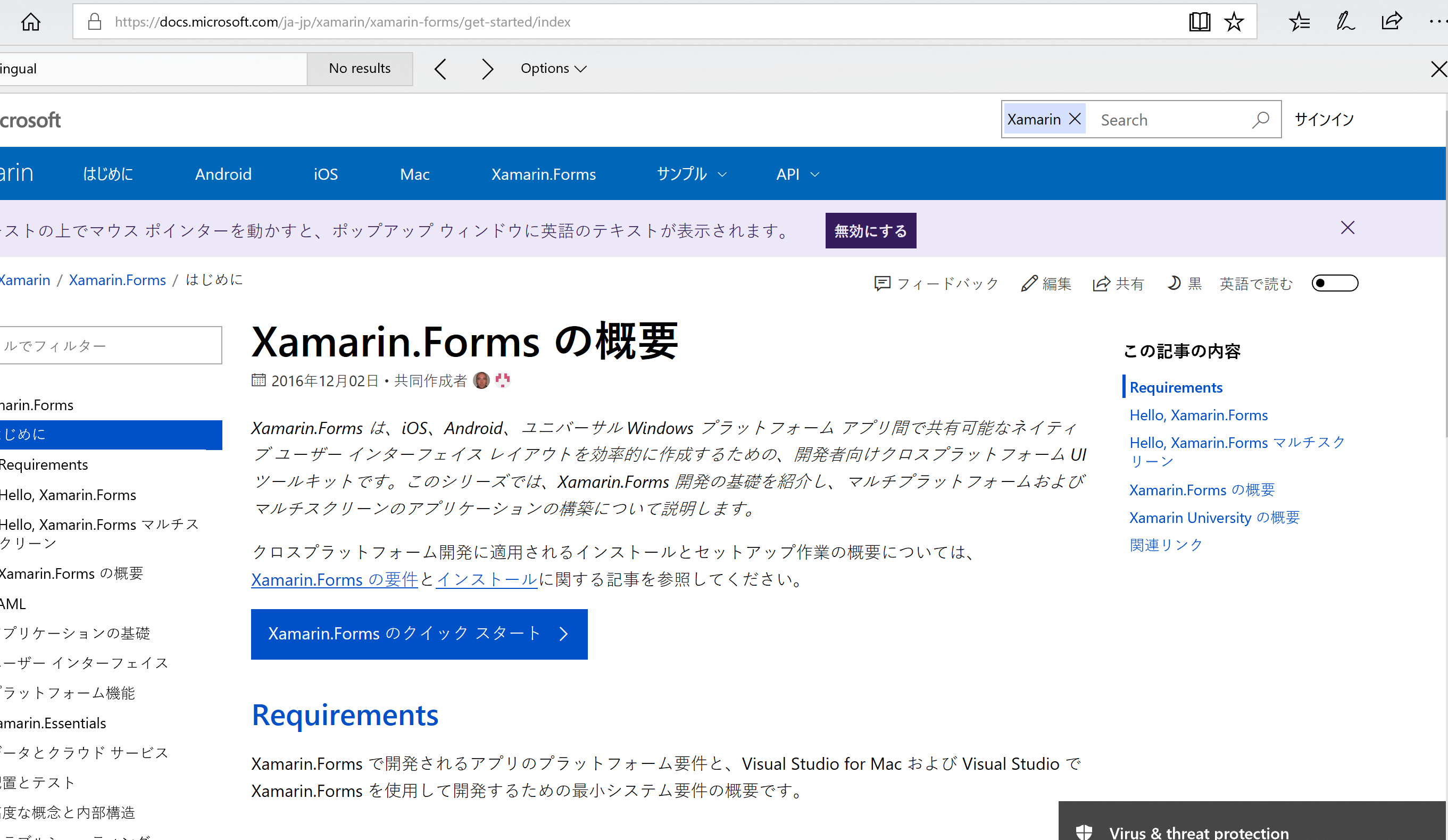Open find Options dropdown
The width and height of the screenshot is (1448, 840).
(553, 69)
